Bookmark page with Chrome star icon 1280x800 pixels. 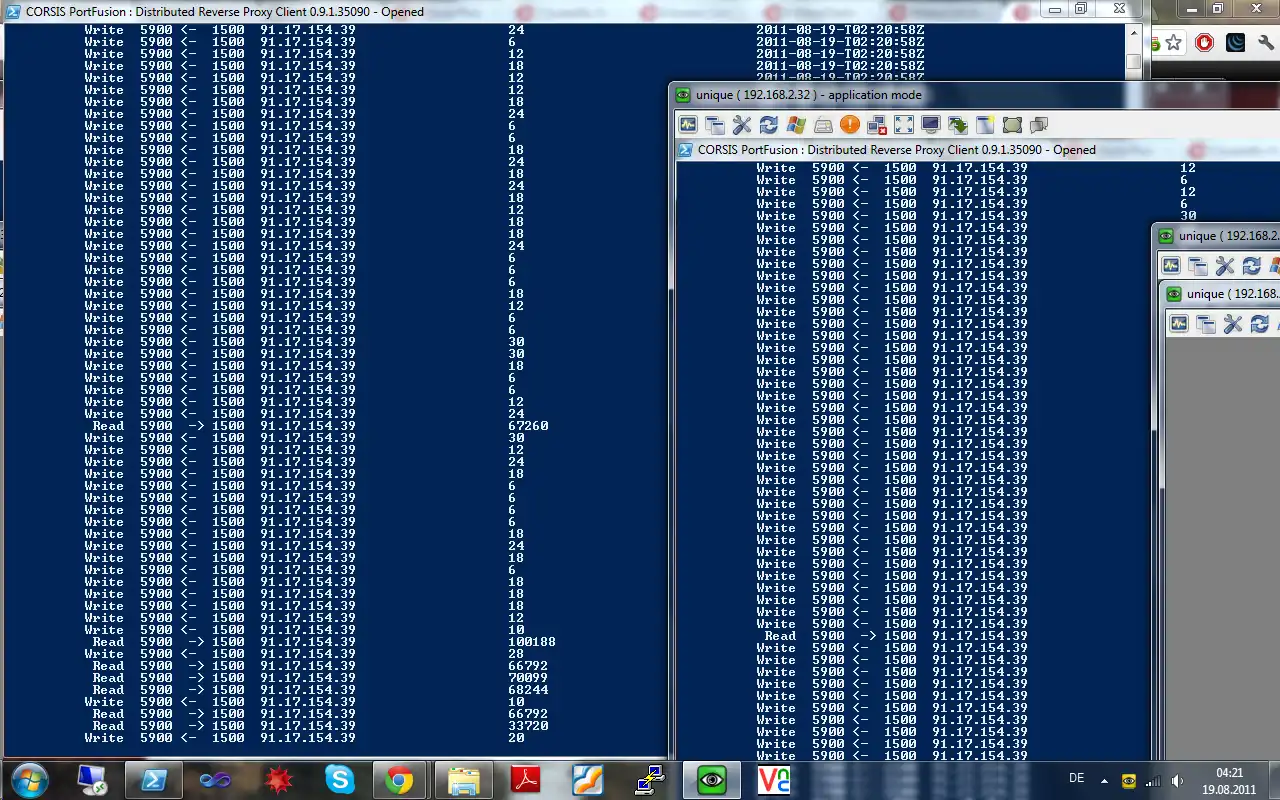tap(1174, 43)
